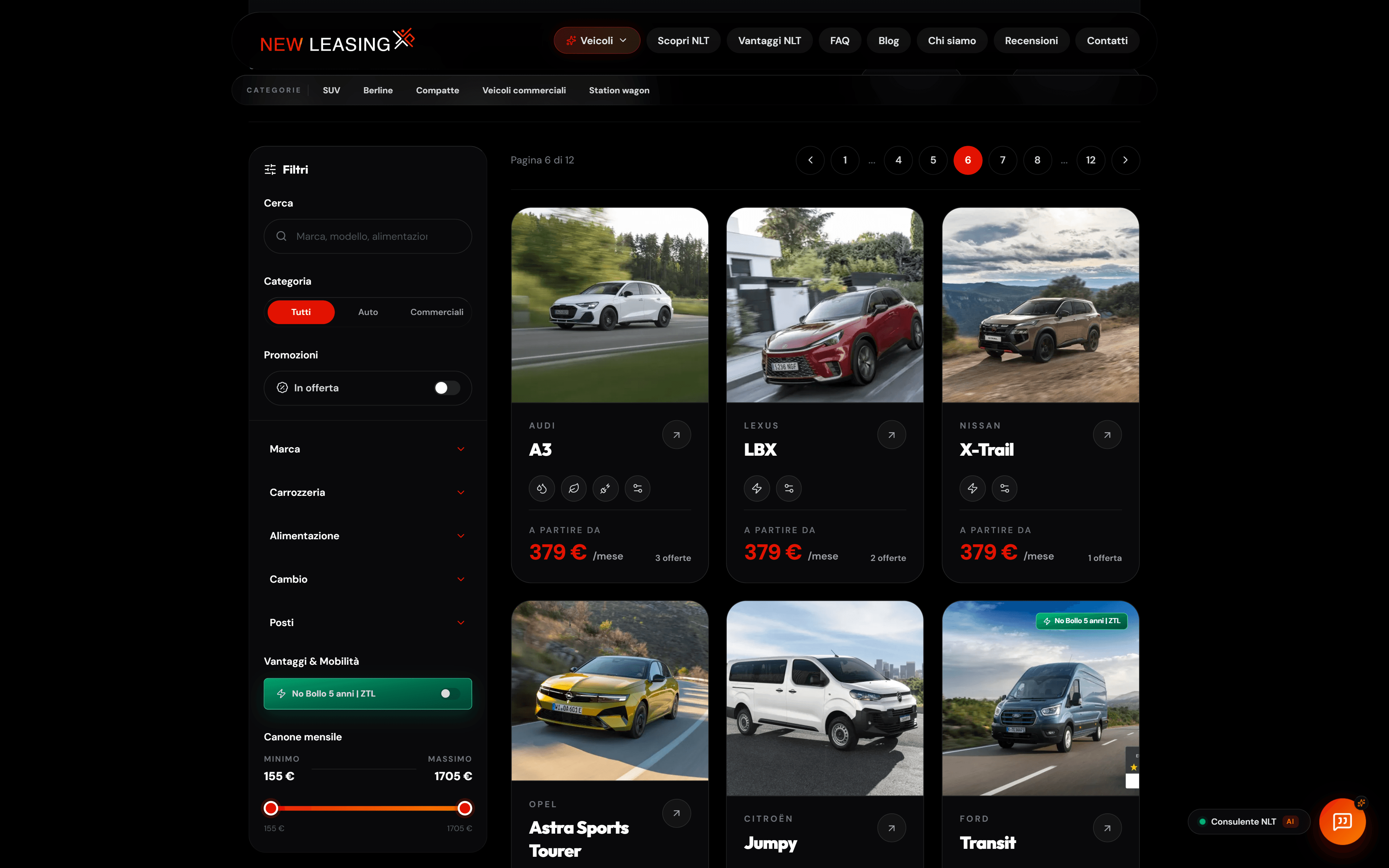The width and height of the screenshot is (1389, 868).
Task: Click Nissan X-Trail lightning bolt icon
Action: (x=972, y=489)
